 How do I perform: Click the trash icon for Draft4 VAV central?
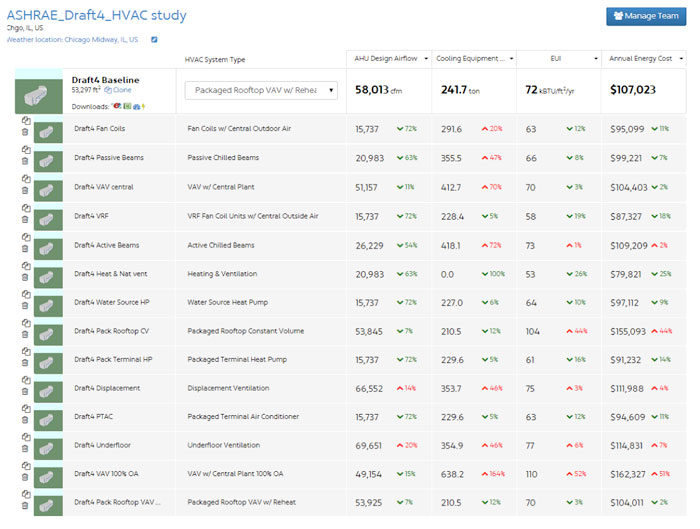tap(25, 192)
